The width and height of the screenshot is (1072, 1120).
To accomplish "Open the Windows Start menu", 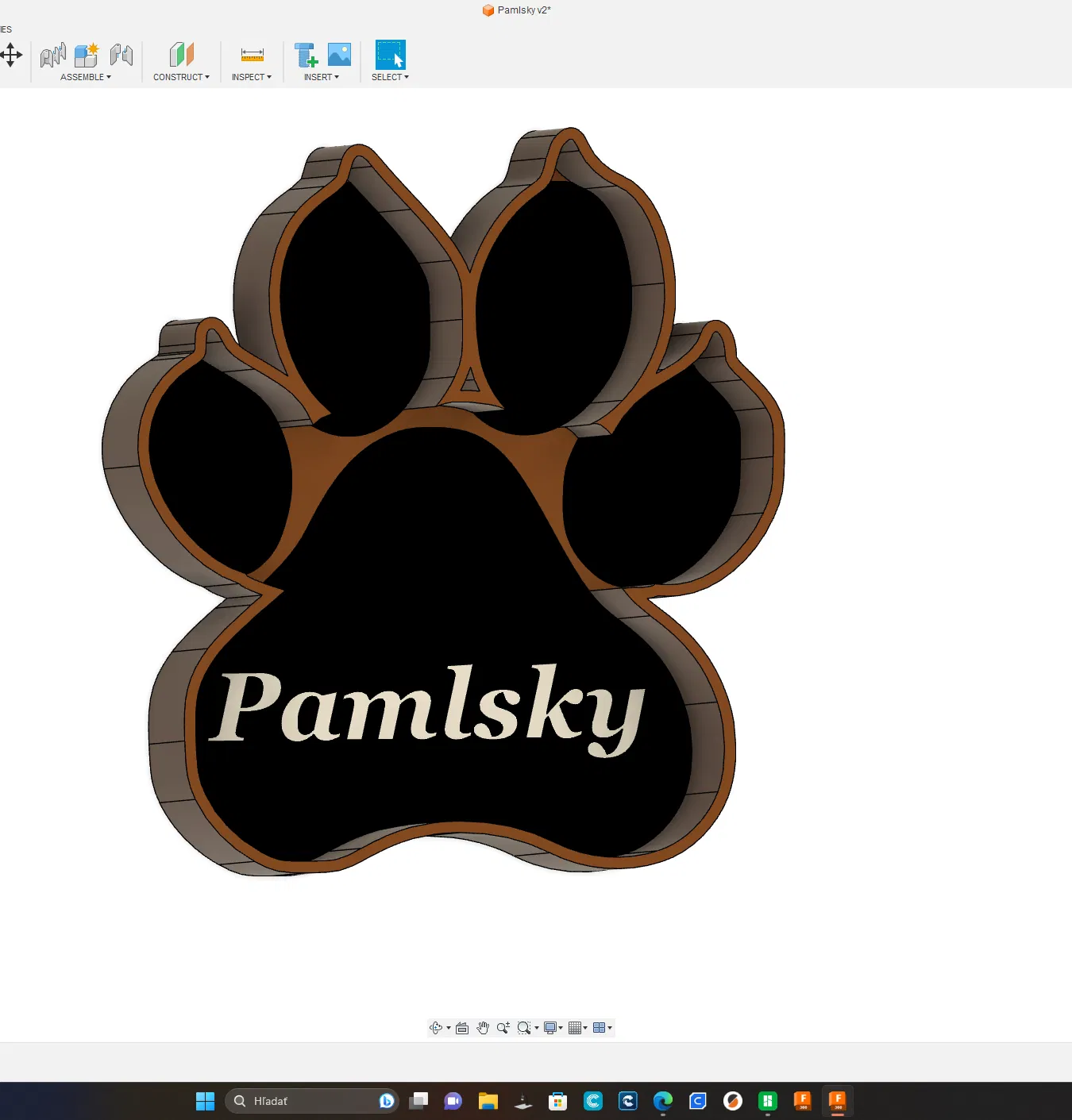I will pyautogui.click(x=206, y=1101).
